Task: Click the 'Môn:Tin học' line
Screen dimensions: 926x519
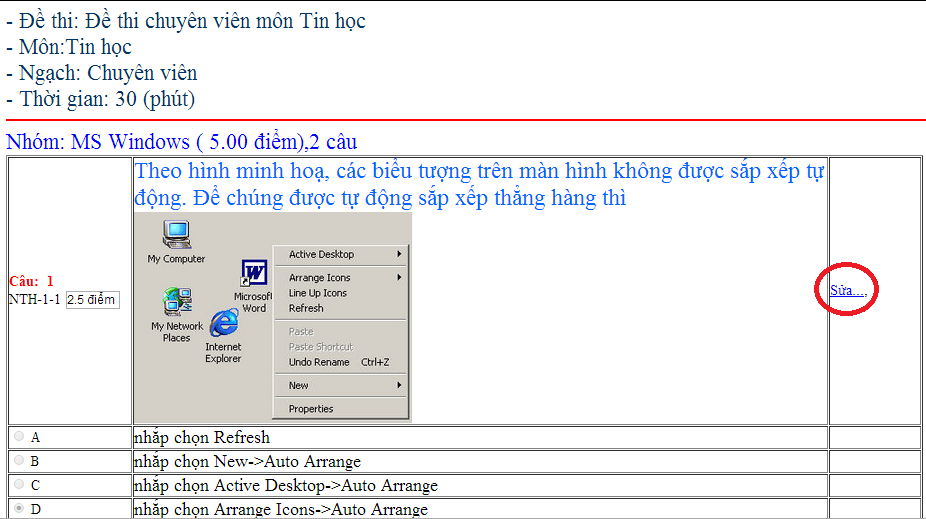Action: [x=69, y=47]
